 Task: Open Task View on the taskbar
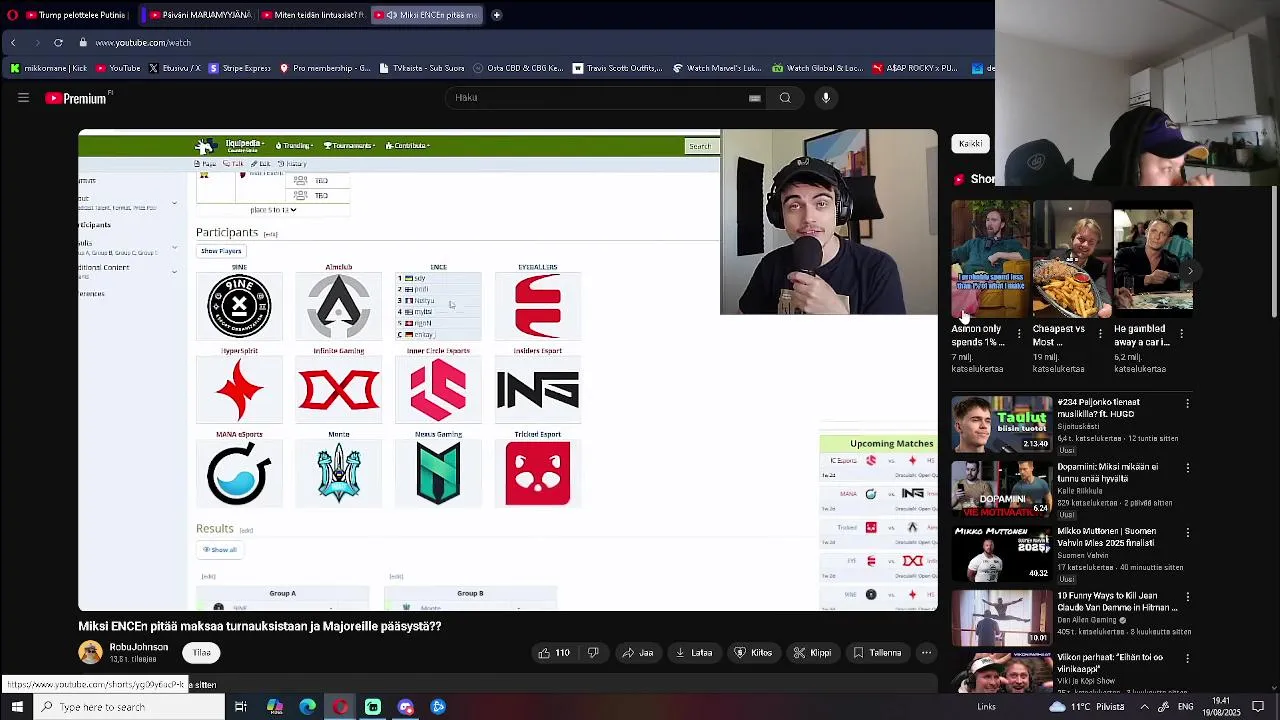click(241, 707)
